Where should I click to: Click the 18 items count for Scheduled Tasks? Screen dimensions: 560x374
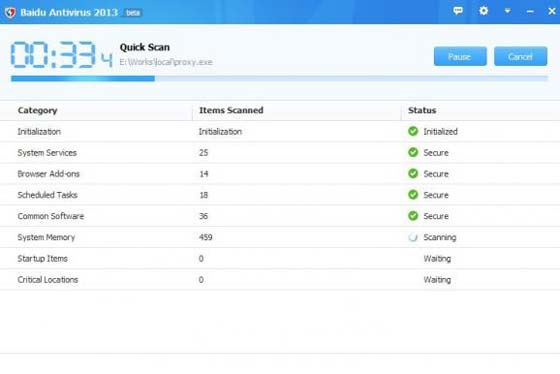pos(204,195)
